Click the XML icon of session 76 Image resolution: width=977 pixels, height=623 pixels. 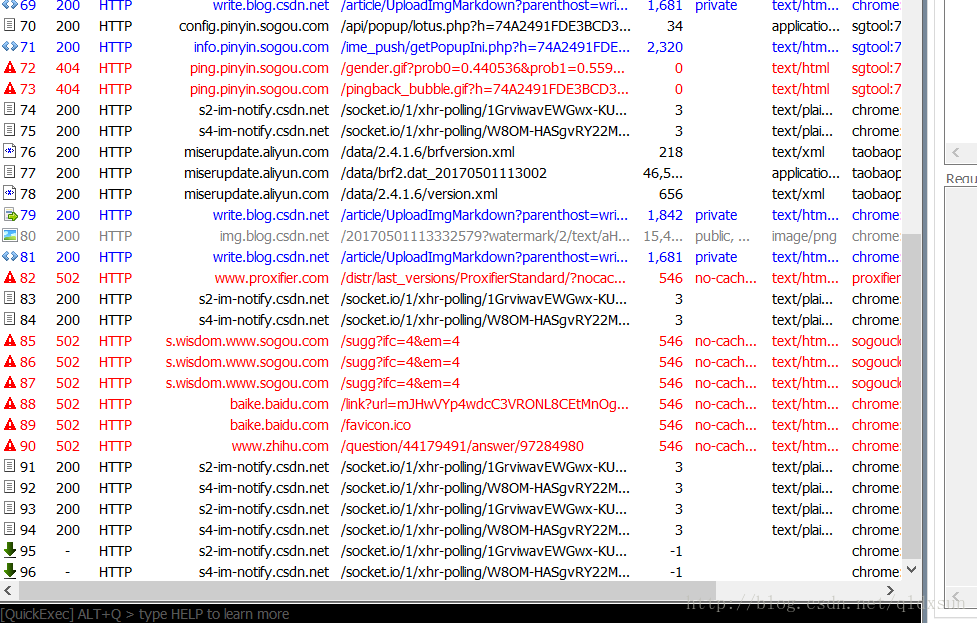pyautogui.click(x=9, y=151)
